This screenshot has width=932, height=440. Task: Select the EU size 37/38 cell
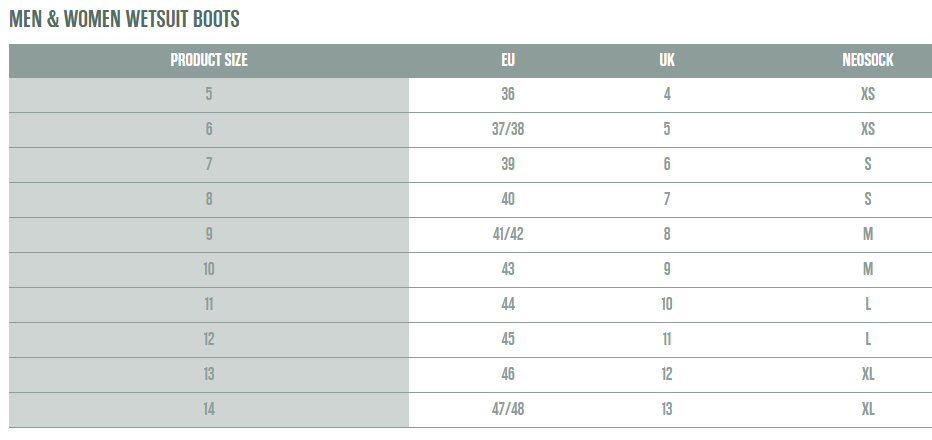tap(508, 130)
